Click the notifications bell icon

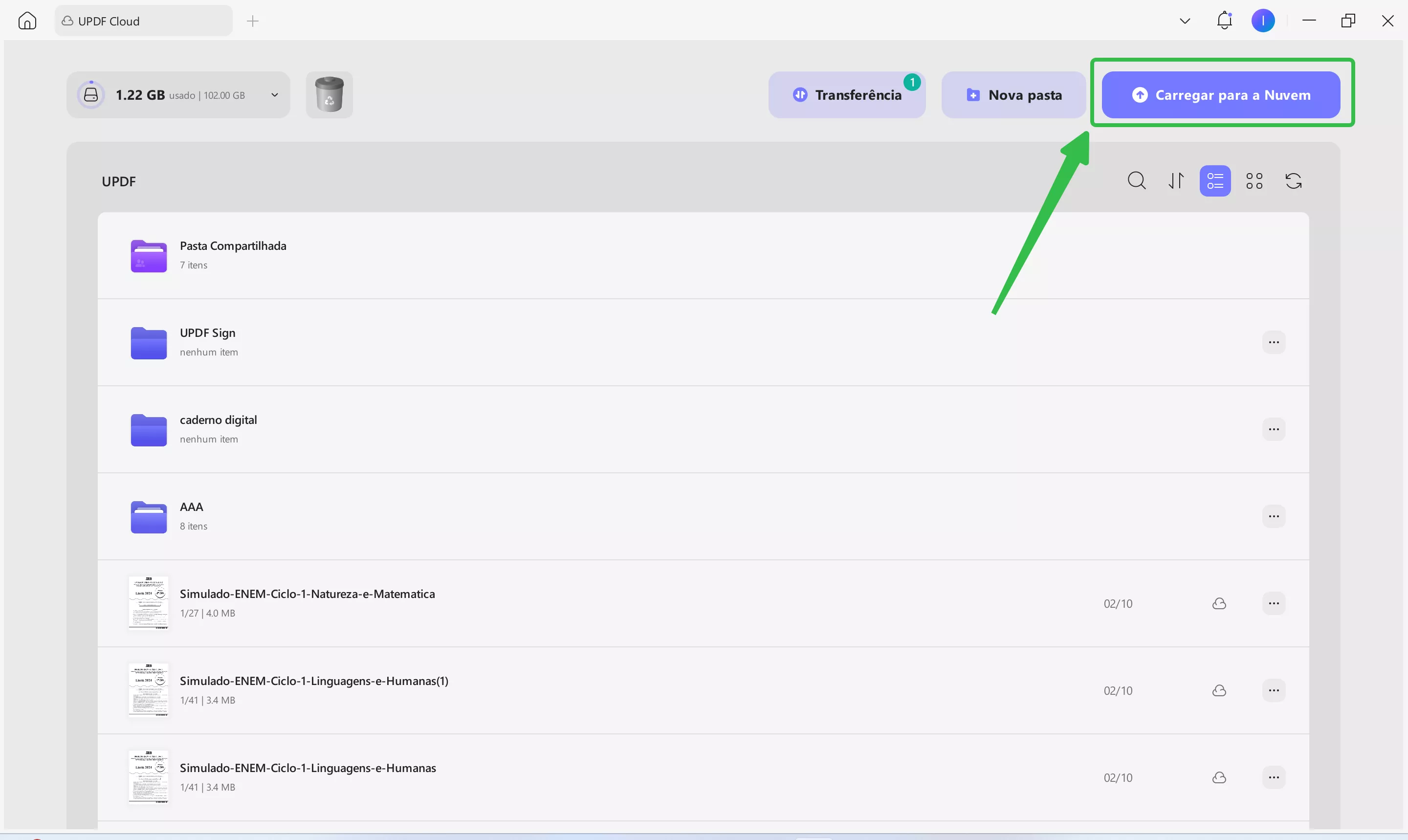pyautogui.click(x=1225, y=21)
